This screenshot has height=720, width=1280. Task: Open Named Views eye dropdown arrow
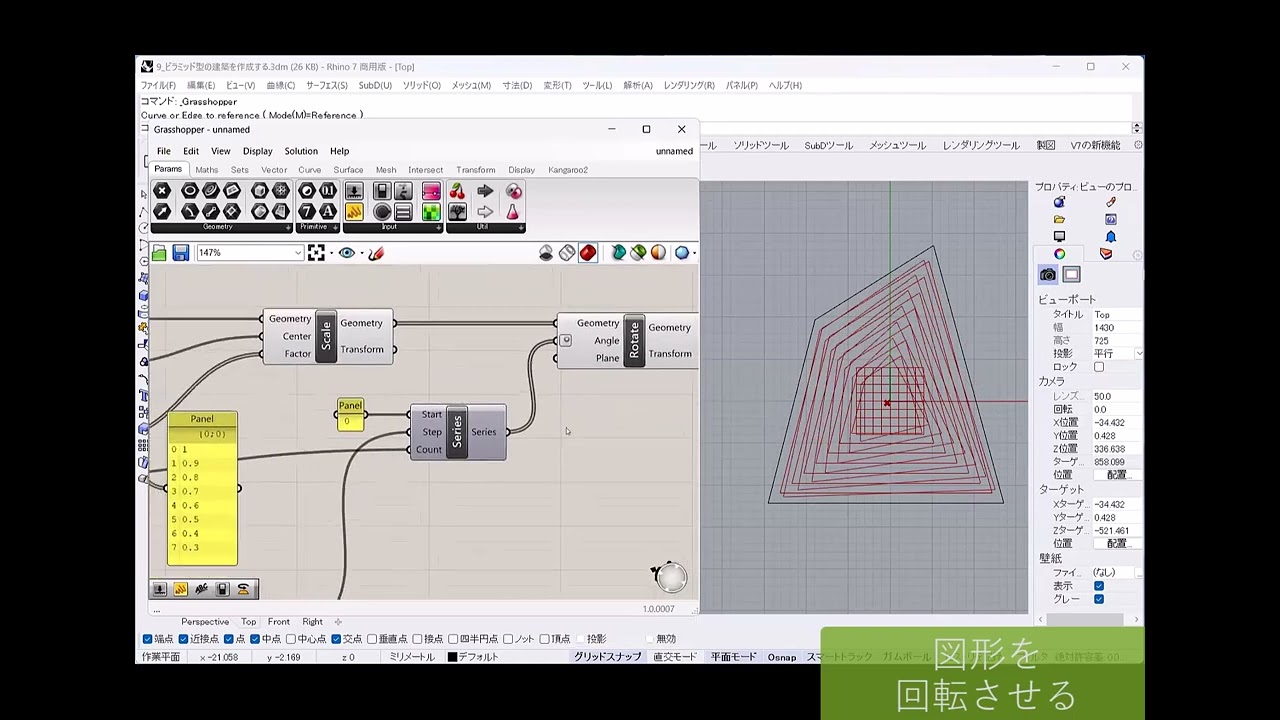pyautogui.click(x=361, y=253)
